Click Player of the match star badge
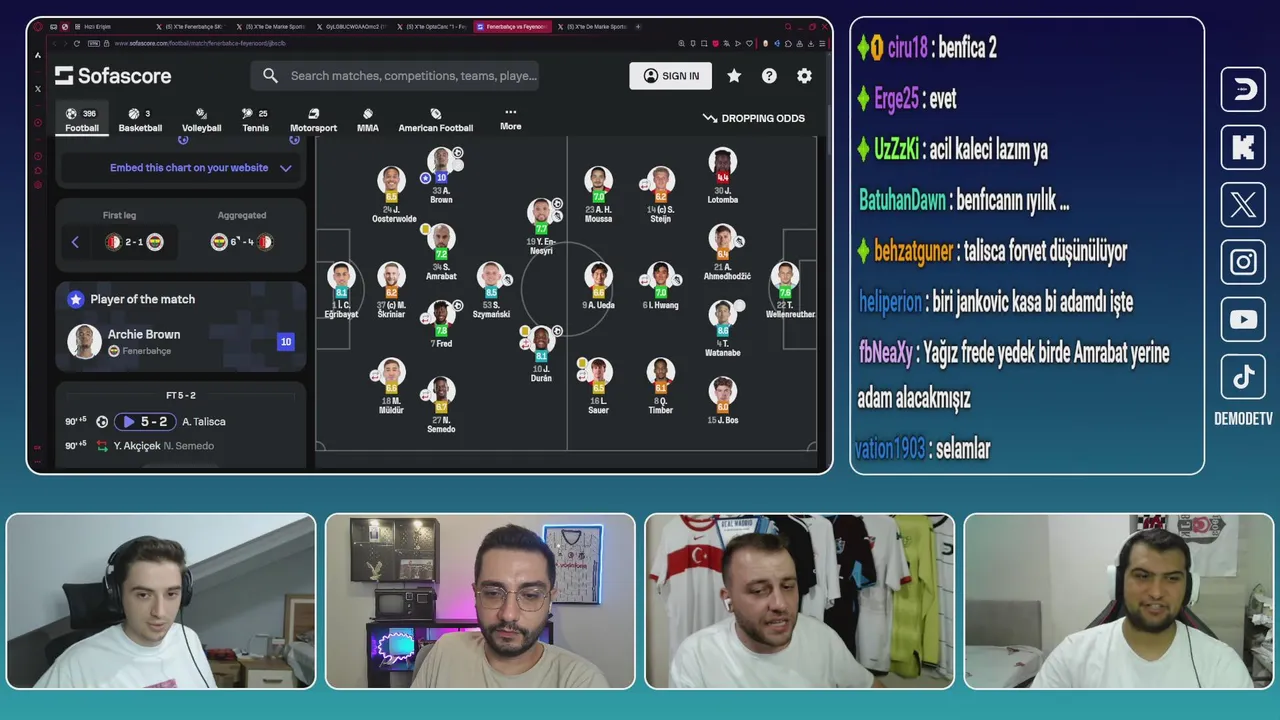This screenshot has width=1280, height=720. pyautogui.click(x=76, y=299)
